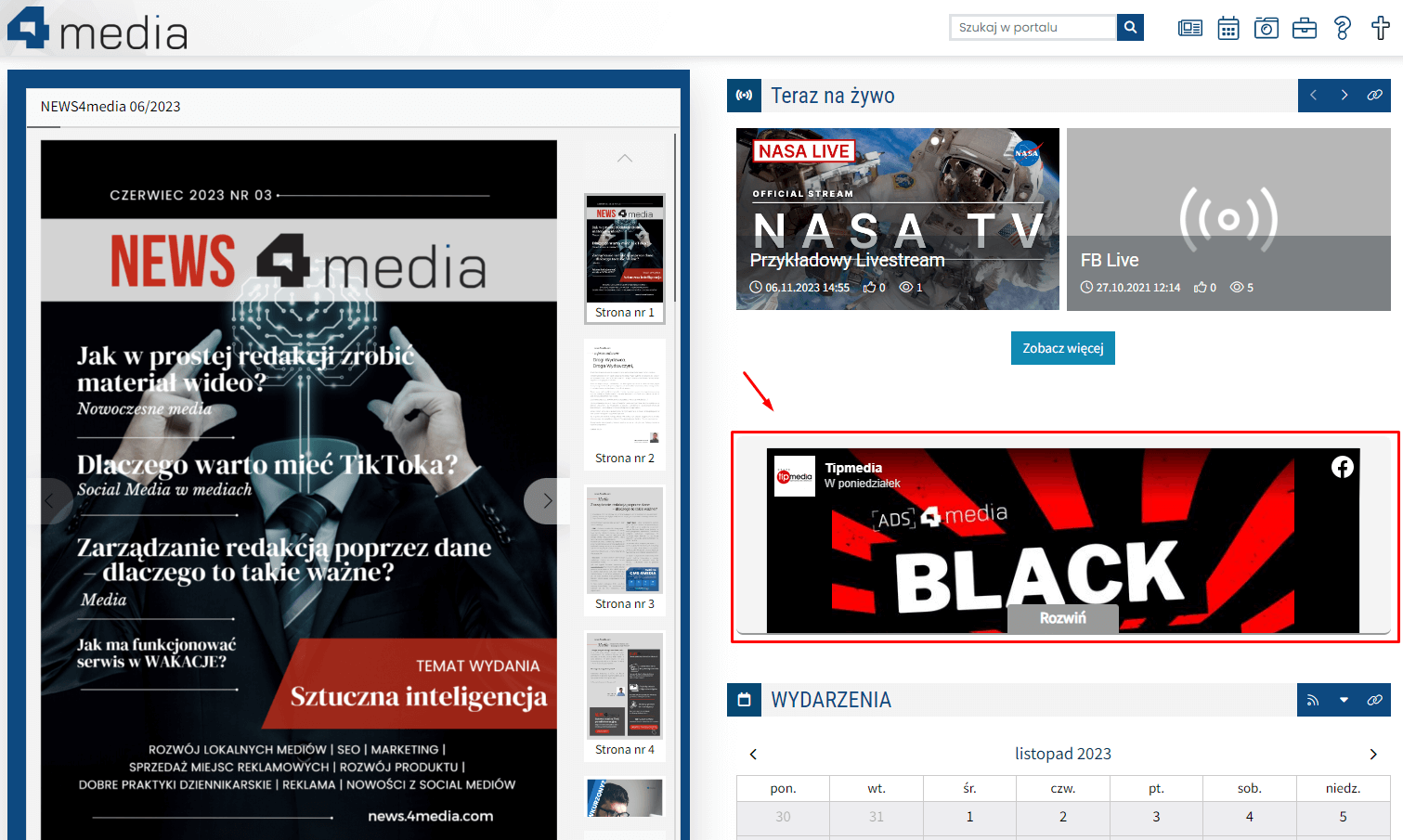Select the NEWS4media 06/2023 tab
This screenshot has width=1403, height=840.
[110, 107]
